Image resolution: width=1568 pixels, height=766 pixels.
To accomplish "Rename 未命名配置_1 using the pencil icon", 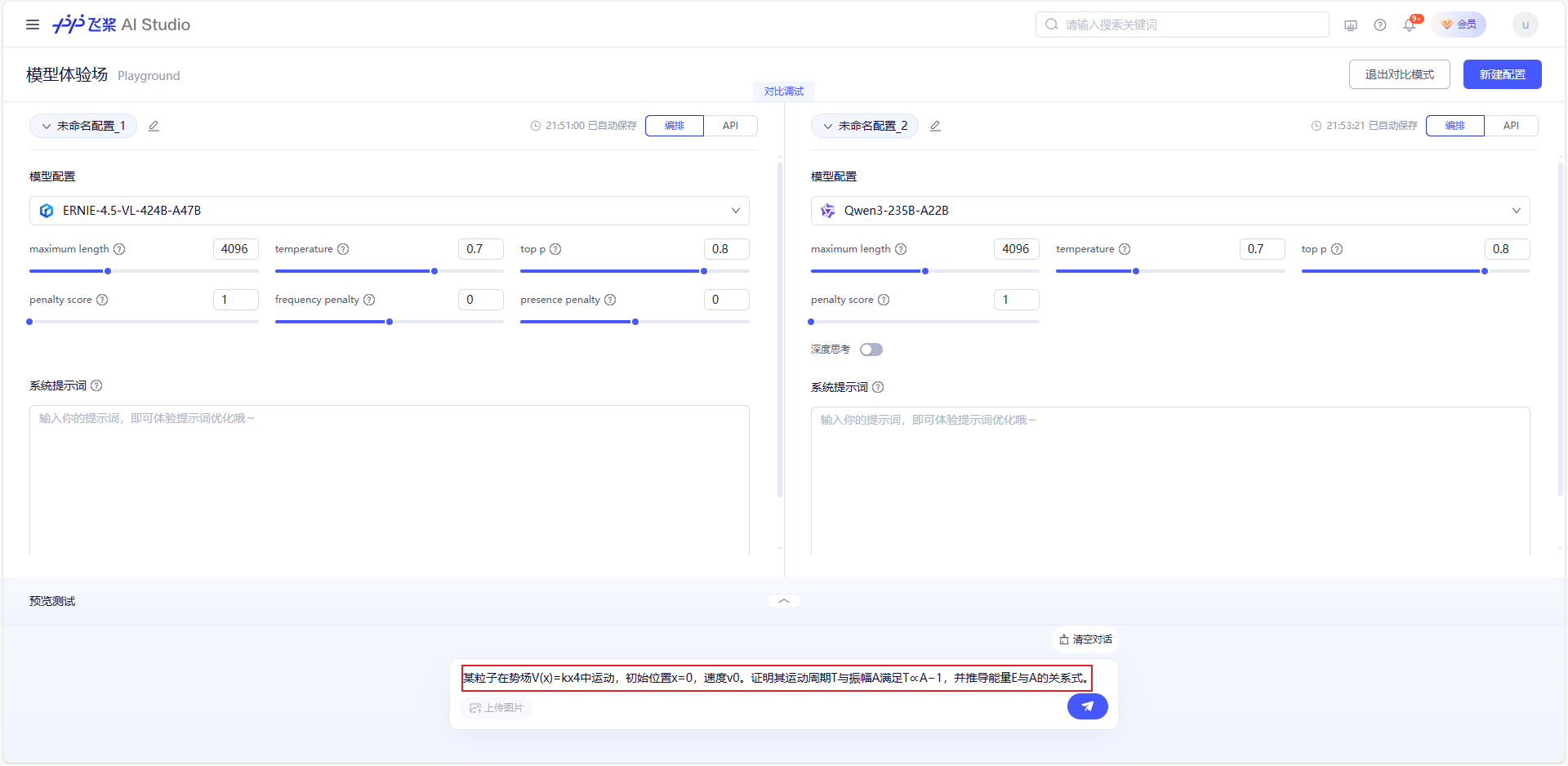I will pyautogui.click(x=154, y=126).
